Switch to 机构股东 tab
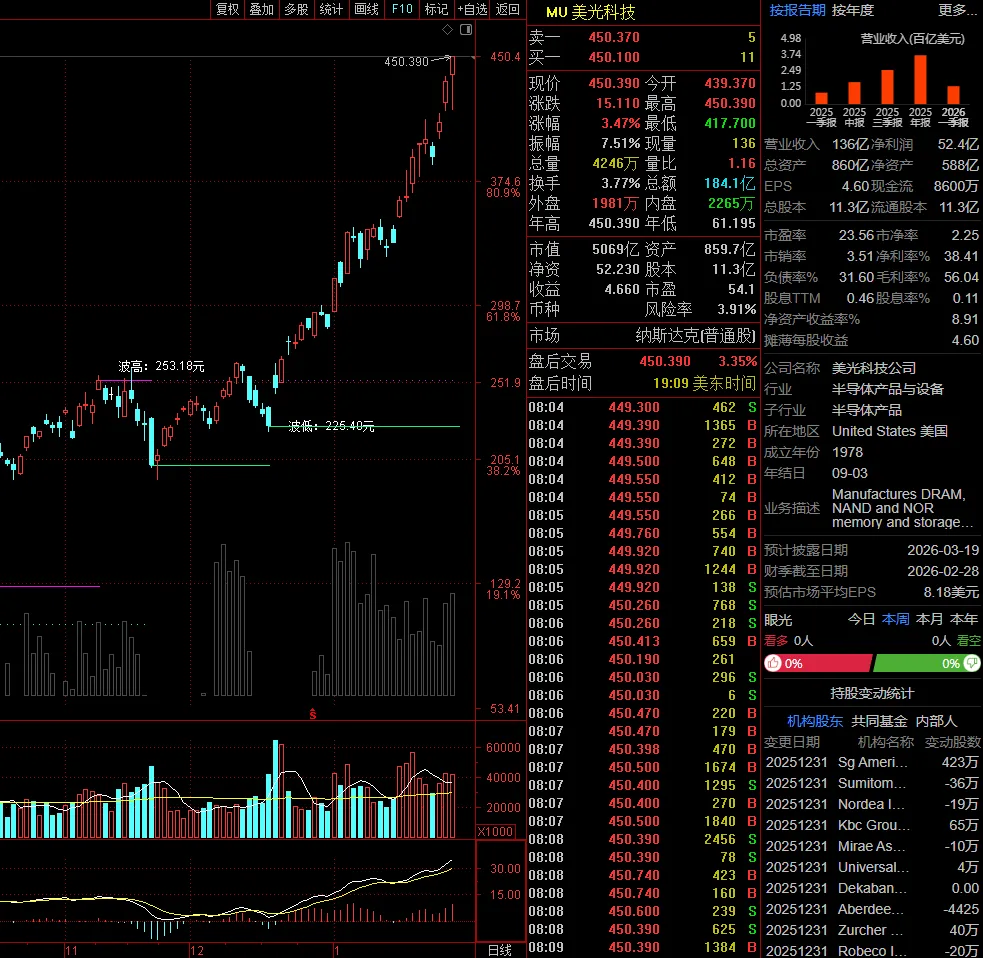Viewport: 983px width, 958px height. (815, 722)
